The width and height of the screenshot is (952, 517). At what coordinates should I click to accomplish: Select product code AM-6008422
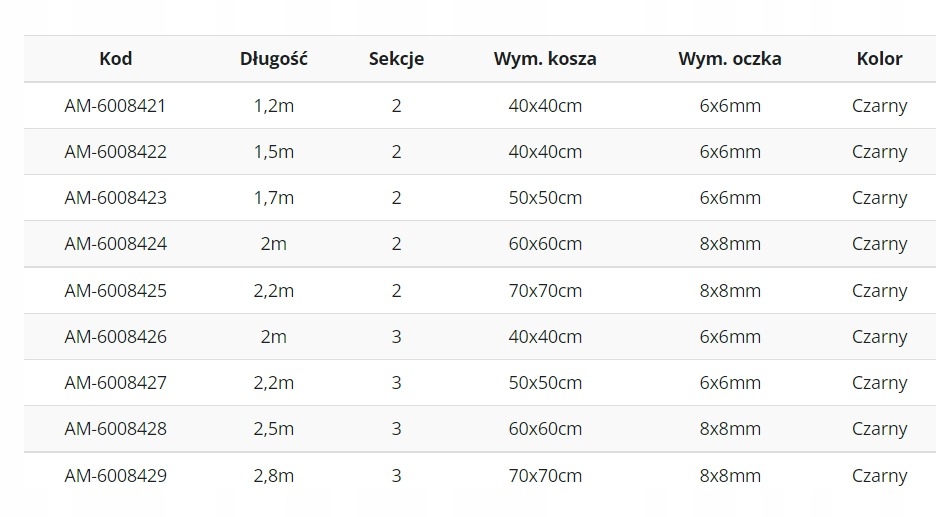tap(115, 152)
